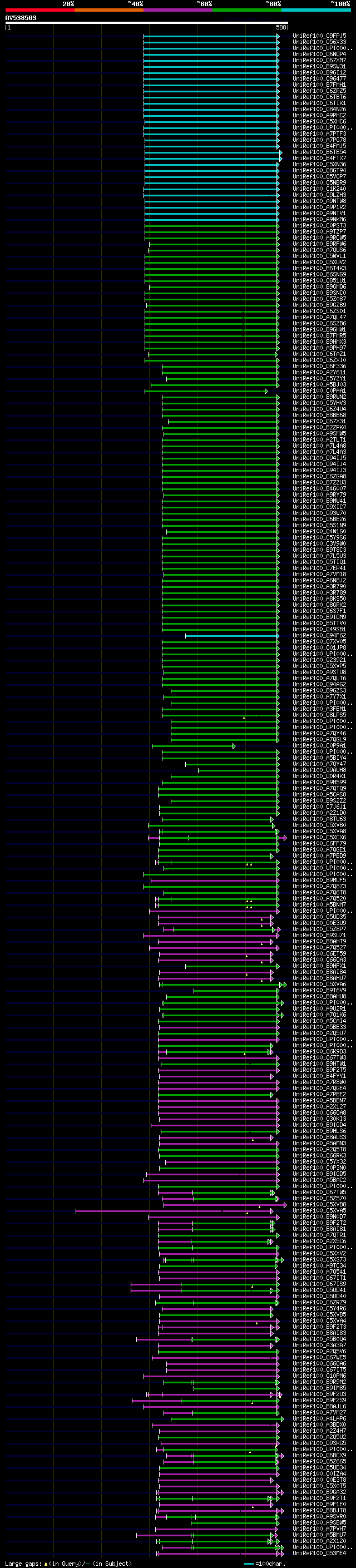Click the UniRef100_Q6ET59 label
Screen dimensions: 356x1568
coord(319,954)
